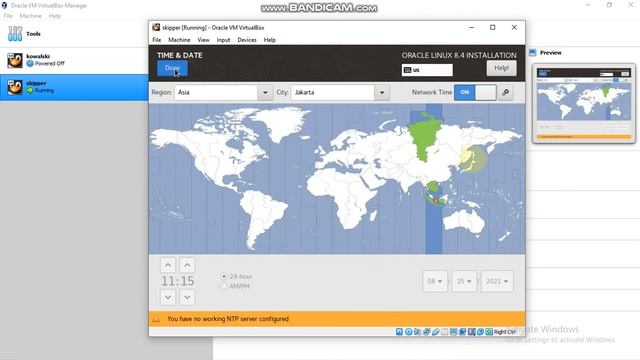Click the skipper window title bar icon
The image size is (640, 360).
point(156,27)
